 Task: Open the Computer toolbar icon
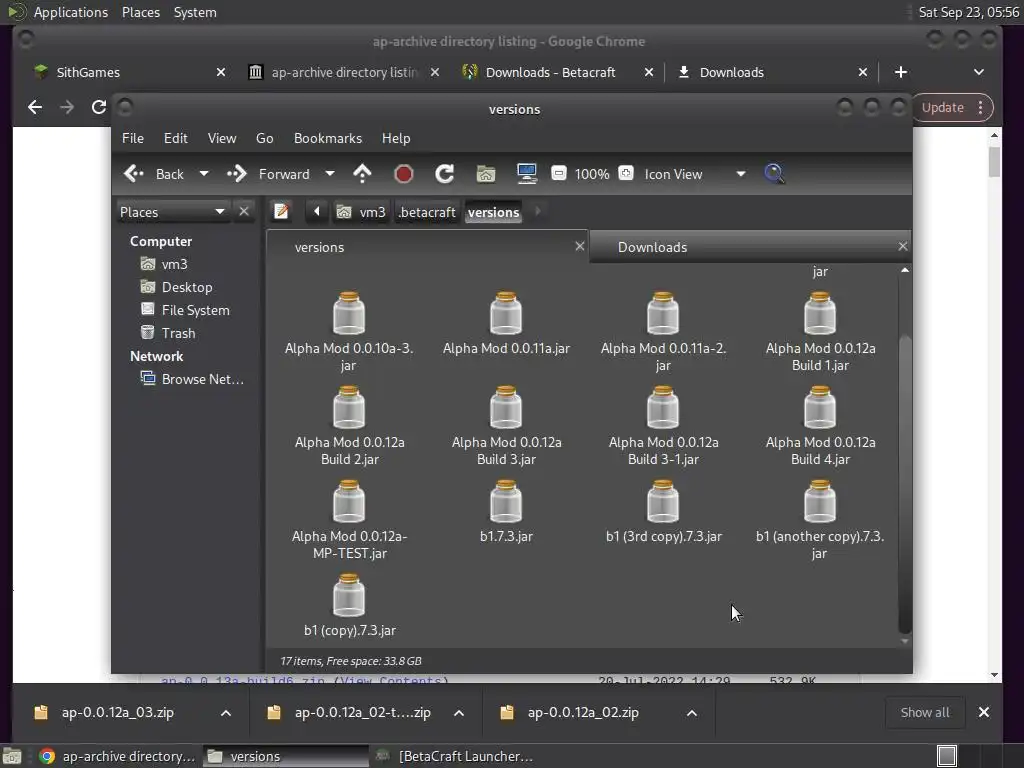tap(526, 174)
